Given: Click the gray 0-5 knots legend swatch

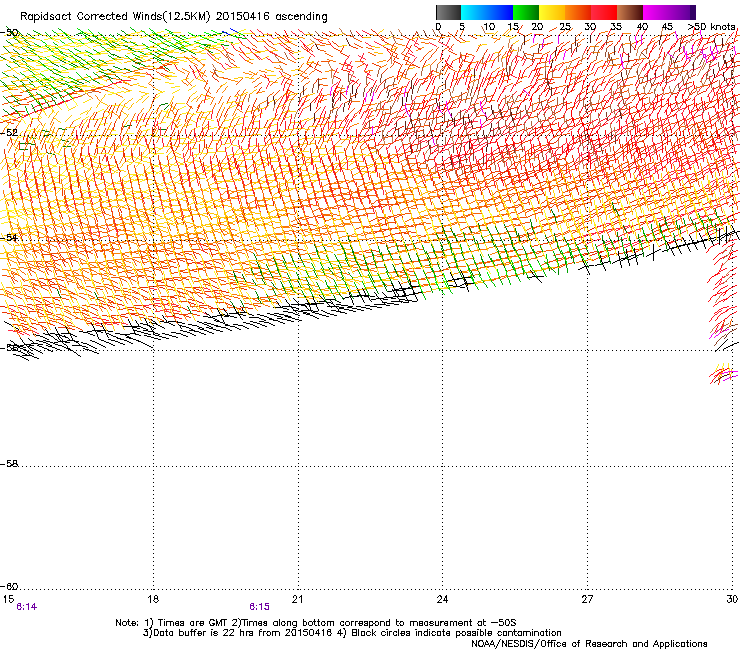Looking at the screenshot, I should 448,12.
